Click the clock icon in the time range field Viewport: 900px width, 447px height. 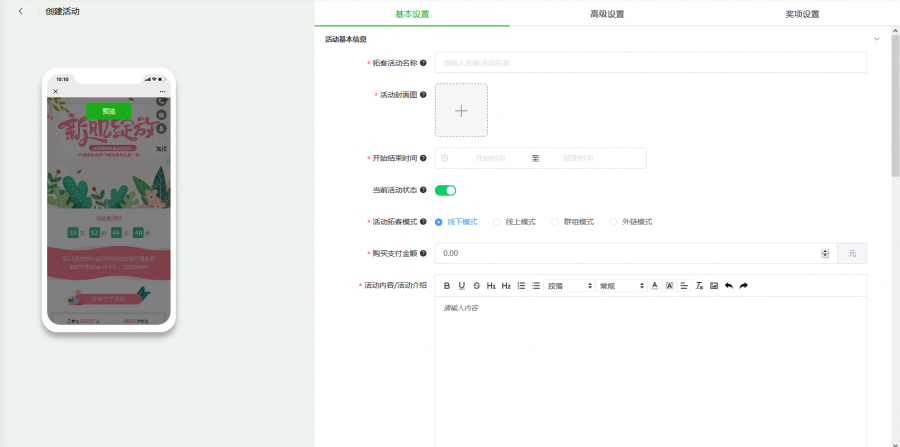pyautogui.click(x=445, y=158)
